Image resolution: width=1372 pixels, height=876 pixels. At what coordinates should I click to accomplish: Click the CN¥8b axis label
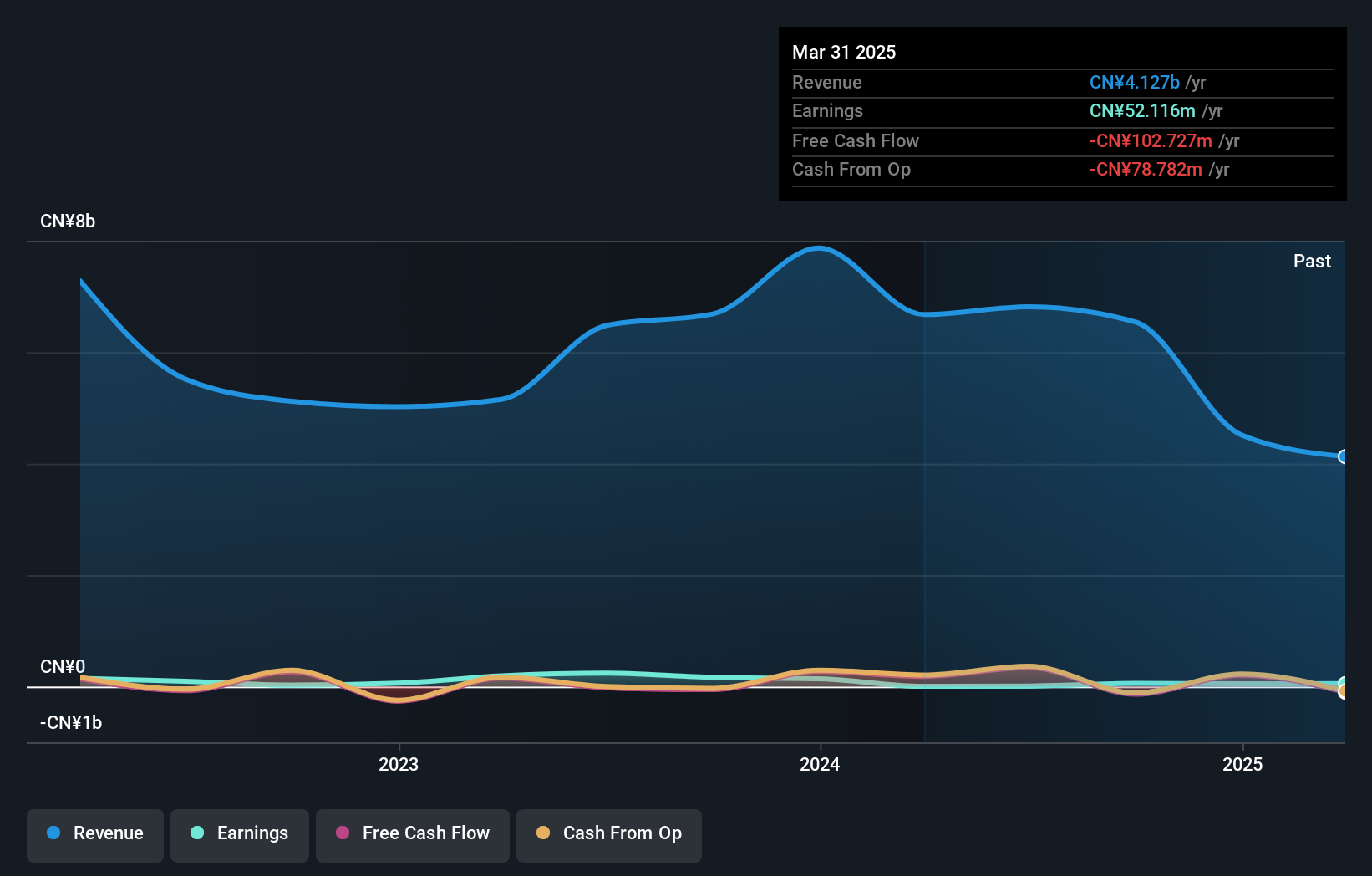(x=68, y=222)
